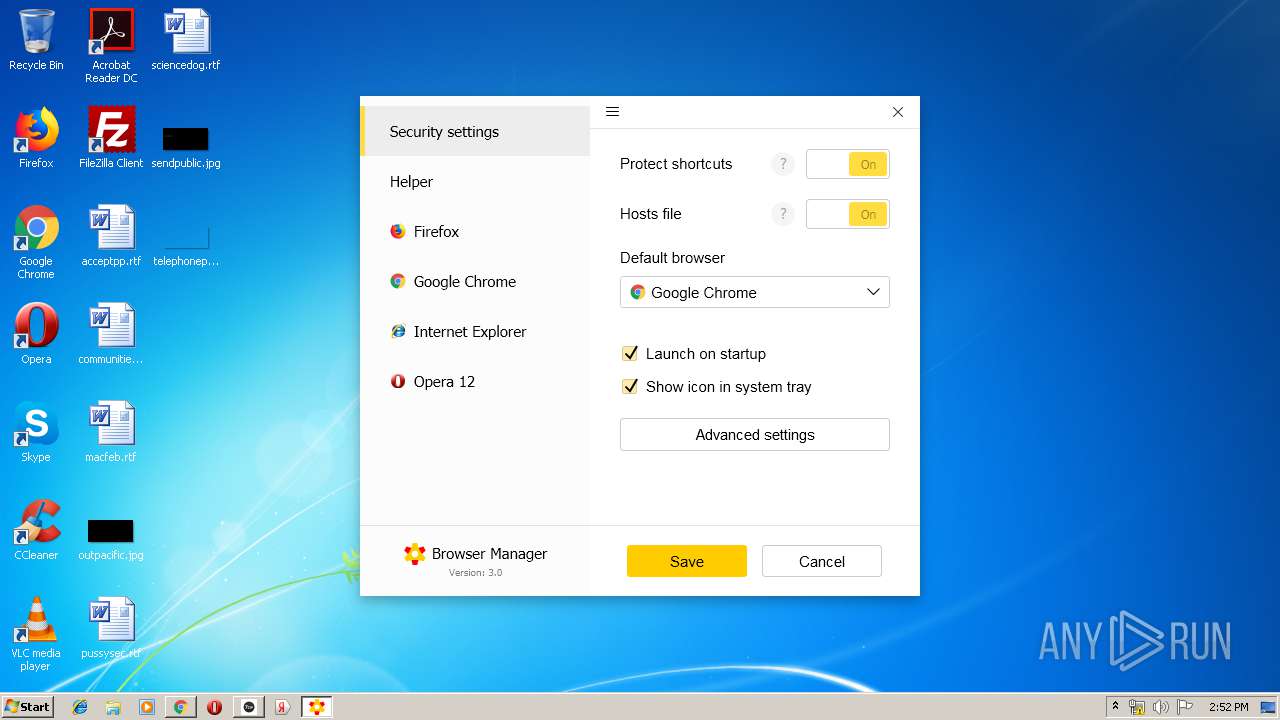1280x720 pixels.
Task: Click the Advanced settings button
Action: pyautogui.click(x=755, y=434)
